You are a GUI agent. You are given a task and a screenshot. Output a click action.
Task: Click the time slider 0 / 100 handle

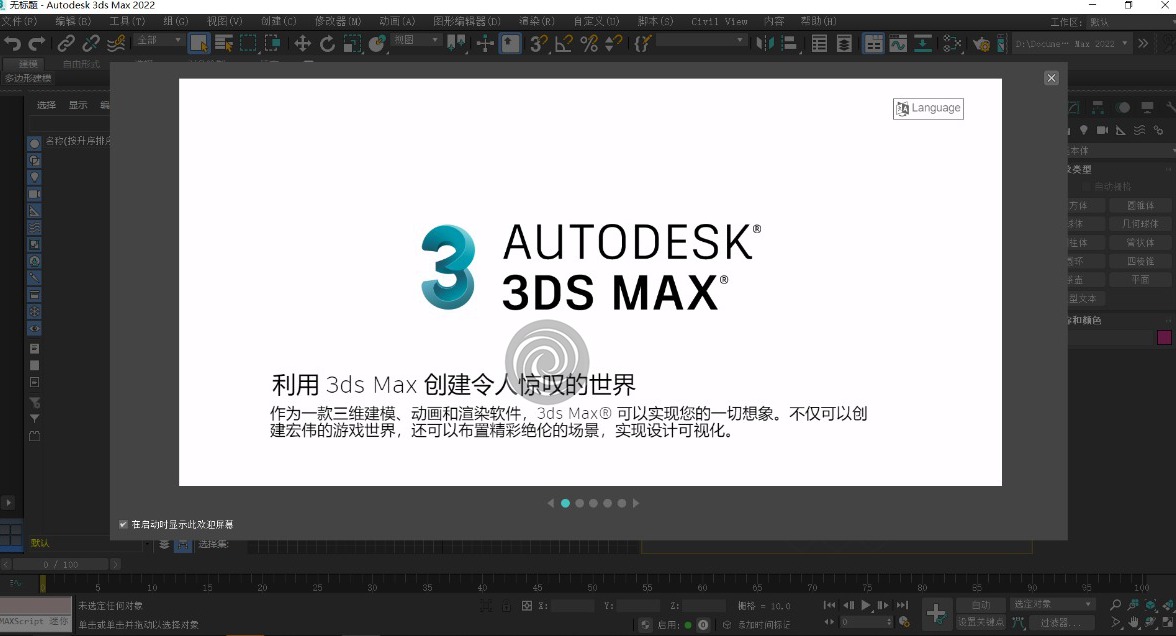(x=61, y=564)
